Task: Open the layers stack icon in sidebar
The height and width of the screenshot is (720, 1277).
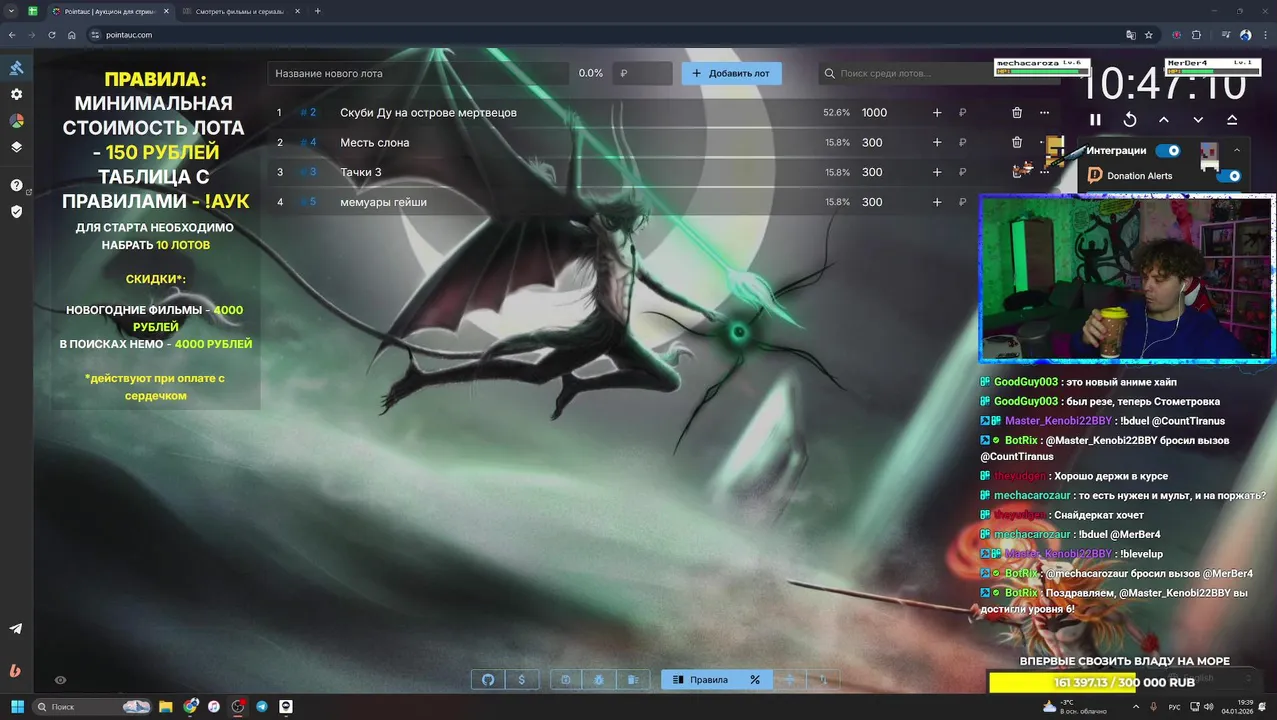Action: coord(16,146)
